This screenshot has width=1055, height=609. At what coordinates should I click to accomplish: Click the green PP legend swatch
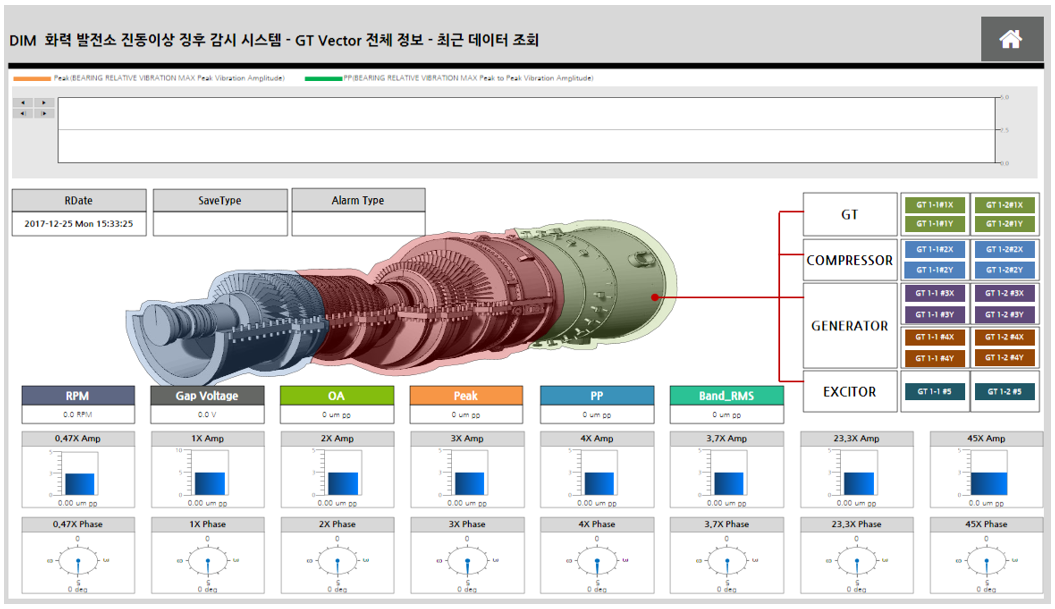[324, 79]
